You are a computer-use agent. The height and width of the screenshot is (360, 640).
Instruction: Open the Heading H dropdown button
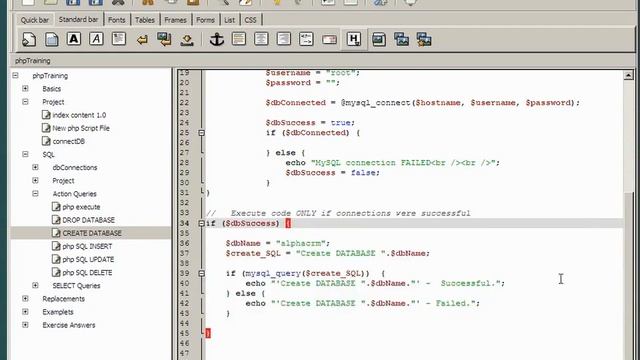tap(354, 40)
